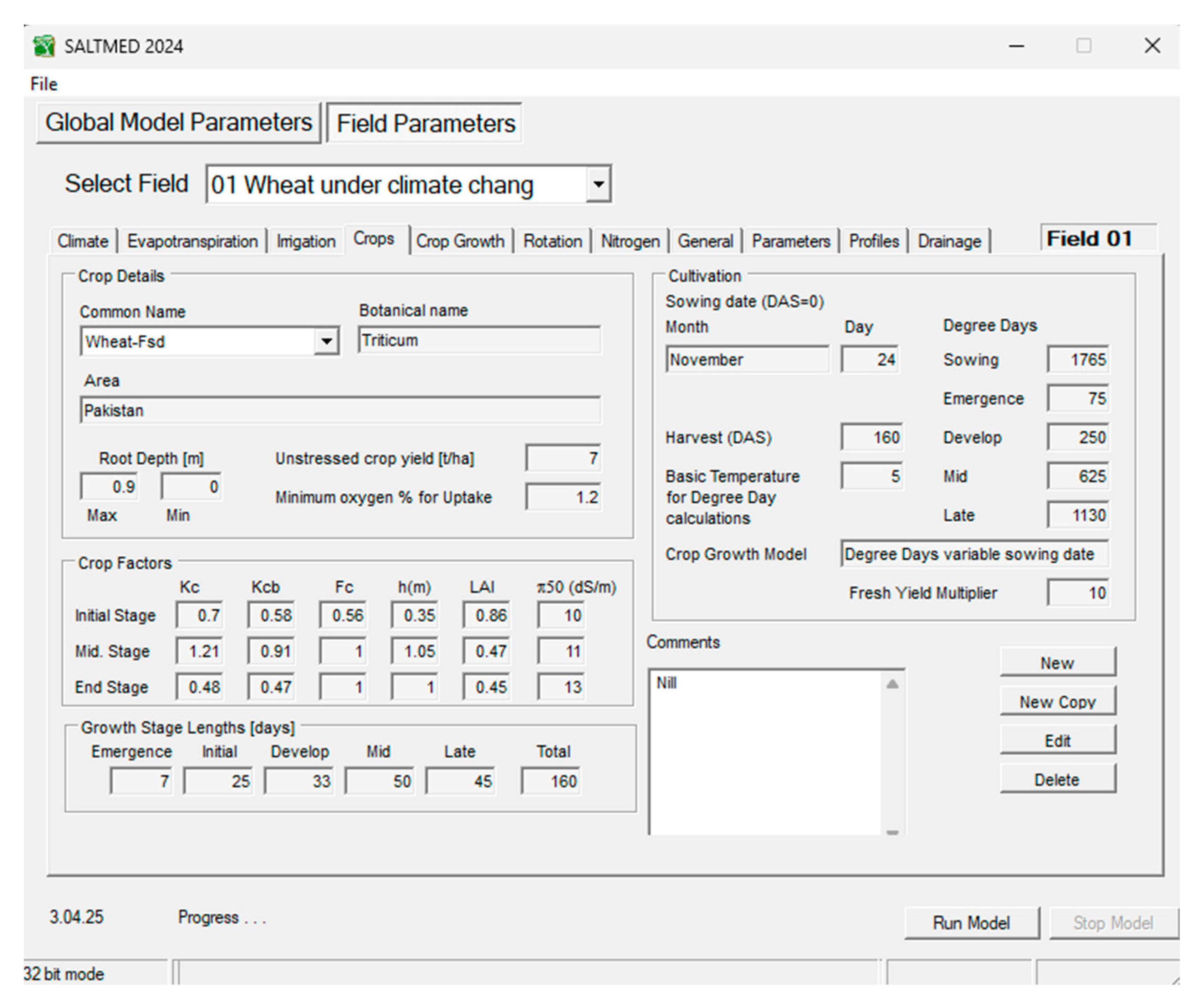The height and width of the screenshot is (1008, 1193).
Task: Open the Rotation tab
Action: 552,241
